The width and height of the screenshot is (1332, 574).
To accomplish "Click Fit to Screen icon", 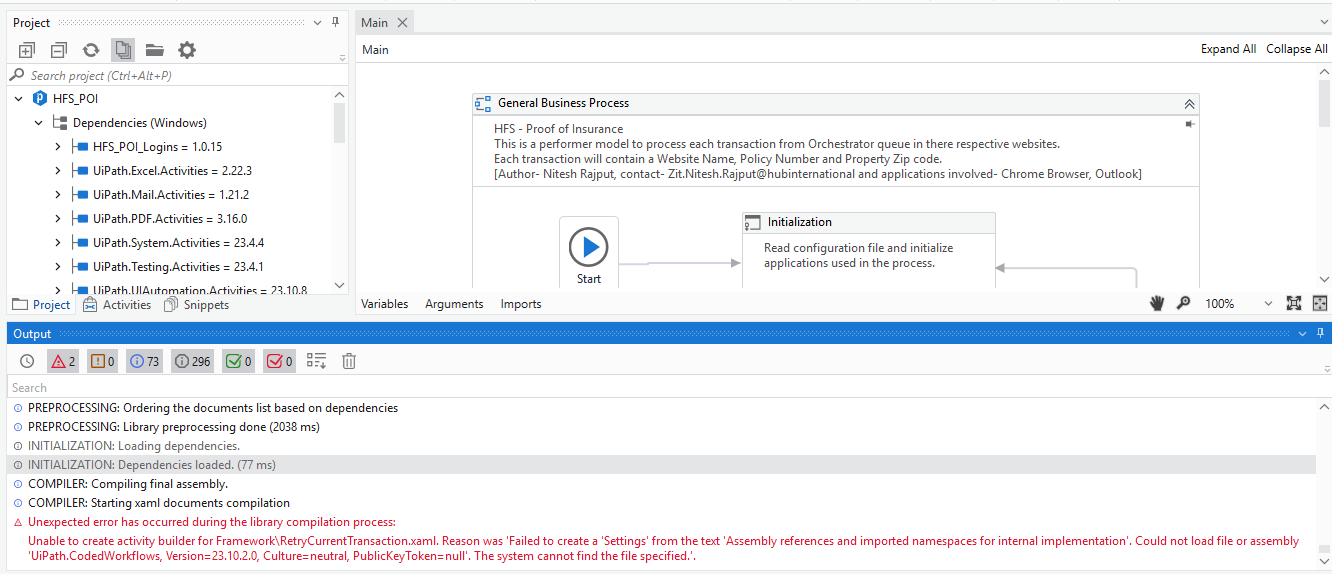I will (1294, 303).
